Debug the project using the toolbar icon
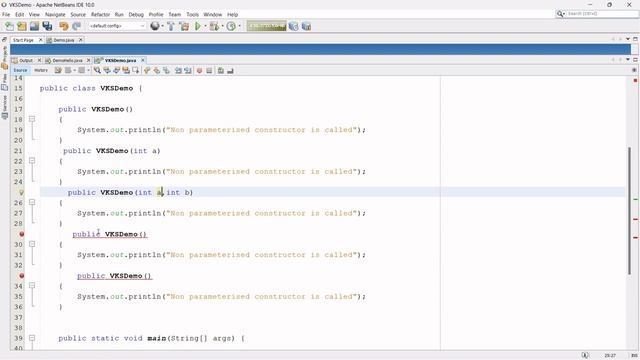Viewport: 640px width, 360px height. click(214, 26)
